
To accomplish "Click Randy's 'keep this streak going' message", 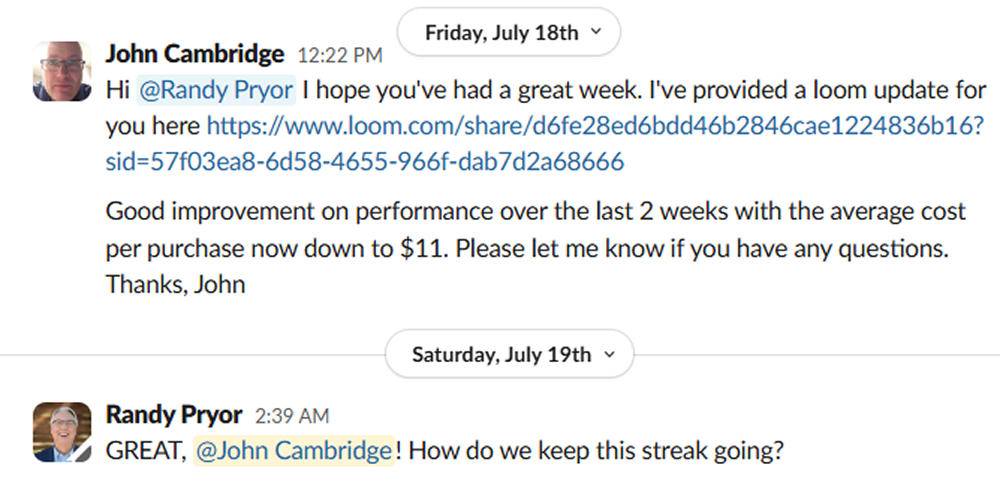I will click(445, 451).
